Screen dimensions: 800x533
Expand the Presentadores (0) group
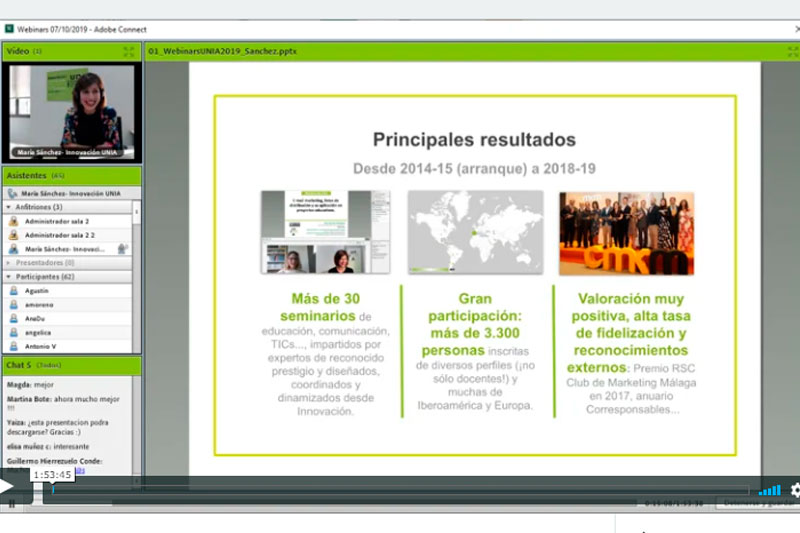(9, 262)
